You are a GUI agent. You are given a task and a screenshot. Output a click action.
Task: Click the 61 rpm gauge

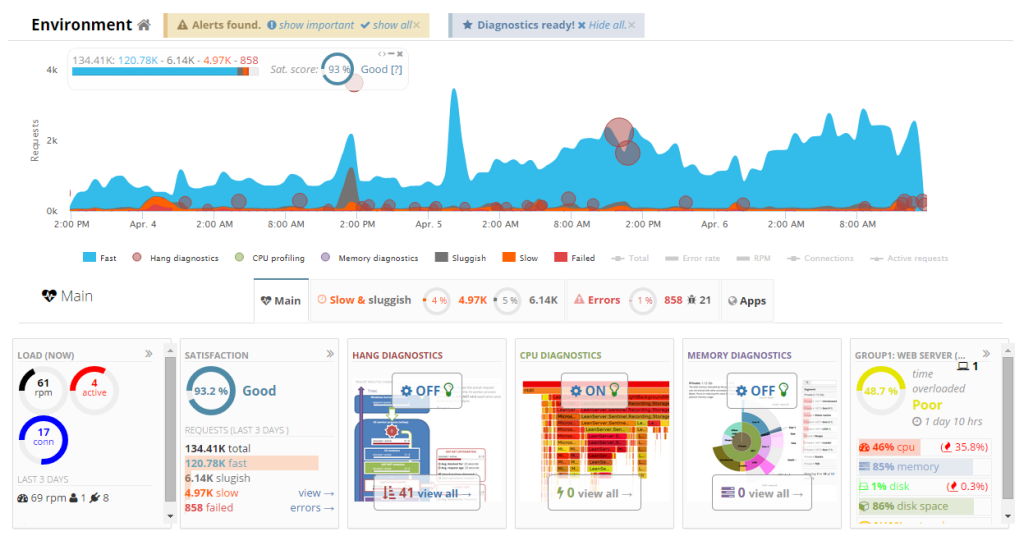pyautogui.click(x=43, y=388)
